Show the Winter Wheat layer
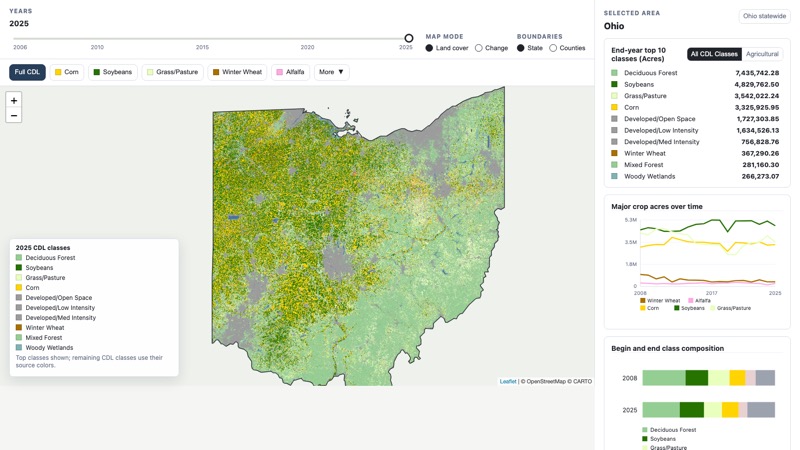800x450 pixels. [237, 72]
